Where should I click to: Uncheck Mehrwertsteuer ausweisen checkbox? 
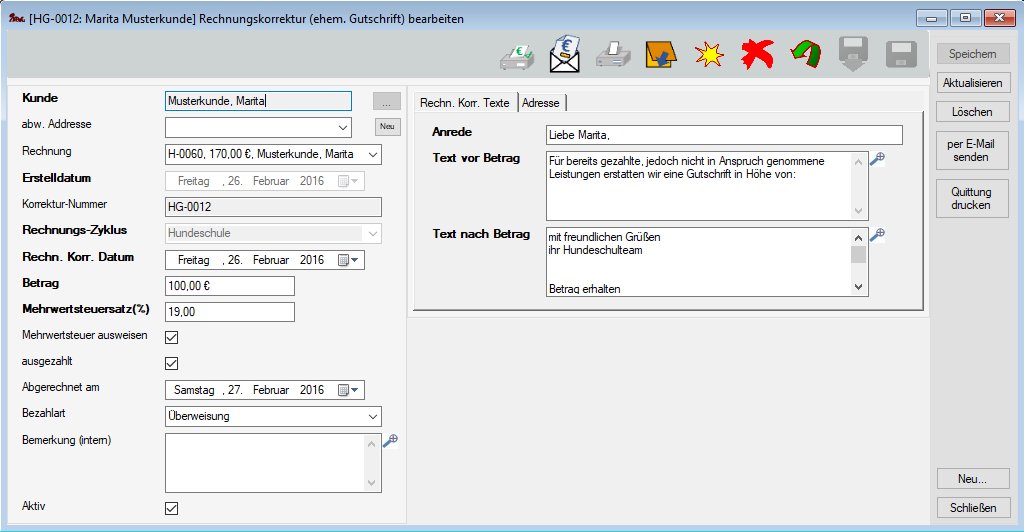171,337
